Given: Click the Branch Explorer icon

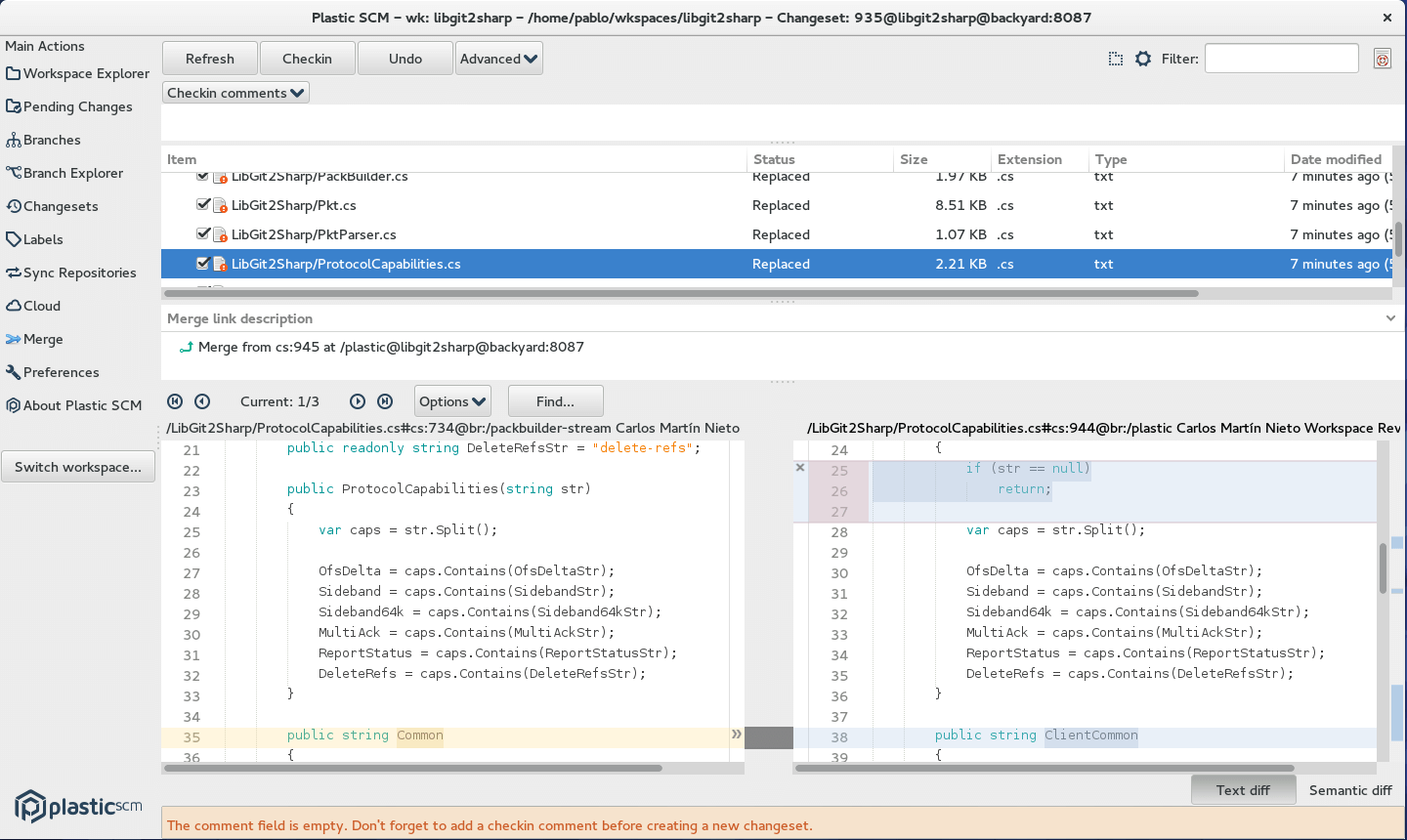Looking at the screenshot, I should pos(14,173).
